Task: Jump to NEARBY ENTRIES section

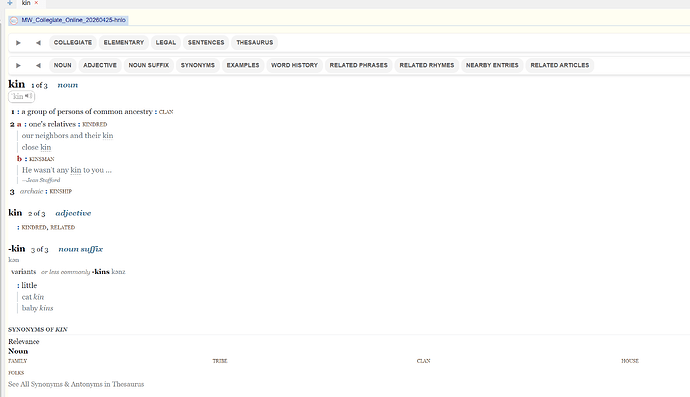Action: 492,65
